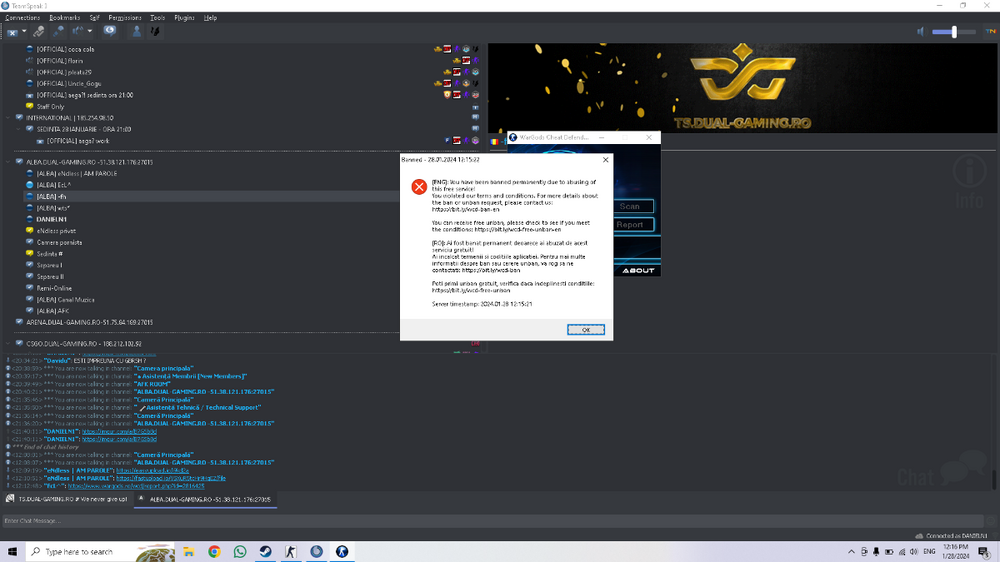Click the Report button in Cheat Defender
The height and width of the screenshot is (562, 1000).
(630, 225)
